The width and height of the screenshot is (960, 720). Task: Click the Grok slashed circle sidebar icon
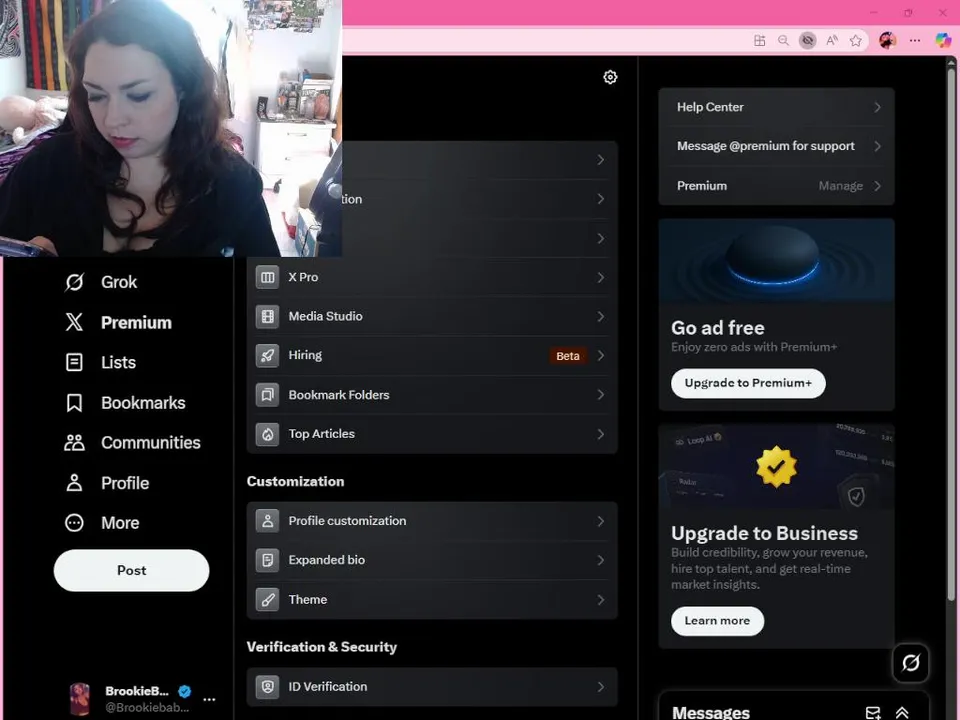coord(74,282)
